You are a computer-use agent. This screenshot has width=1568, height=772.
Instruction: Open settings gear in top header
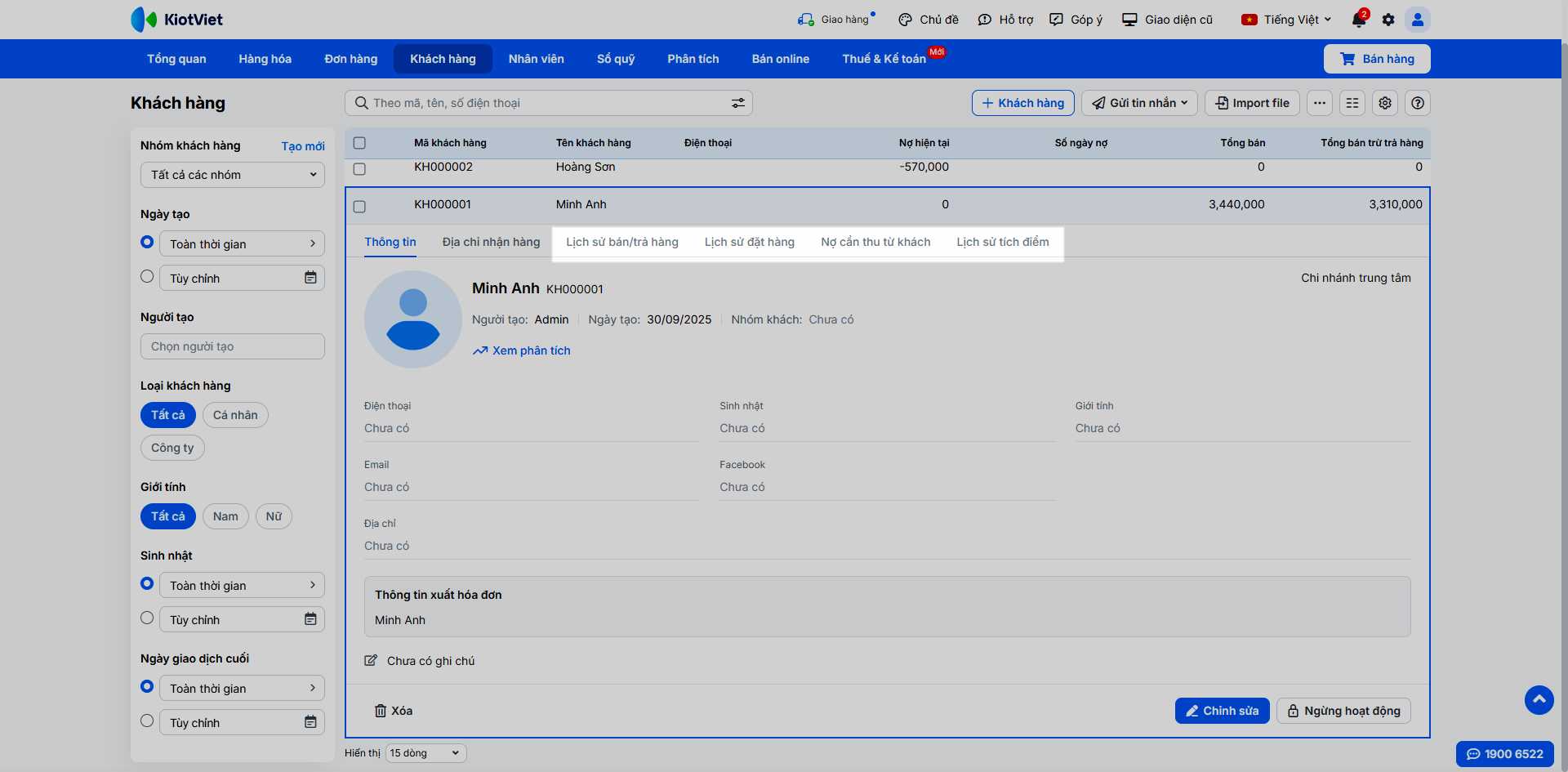(x=1388, y=20)
